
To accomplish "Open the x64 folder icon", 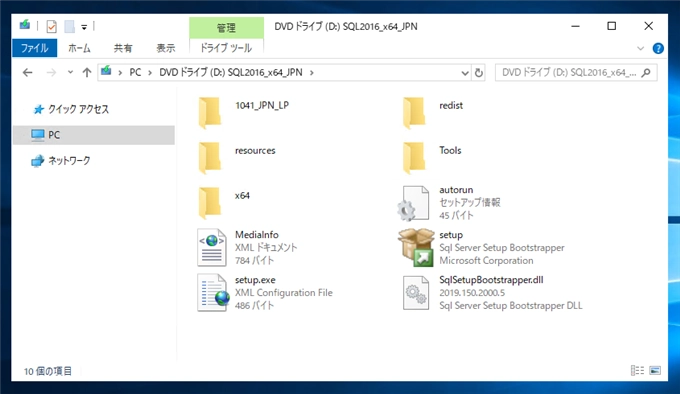I will tap(210, 203).
